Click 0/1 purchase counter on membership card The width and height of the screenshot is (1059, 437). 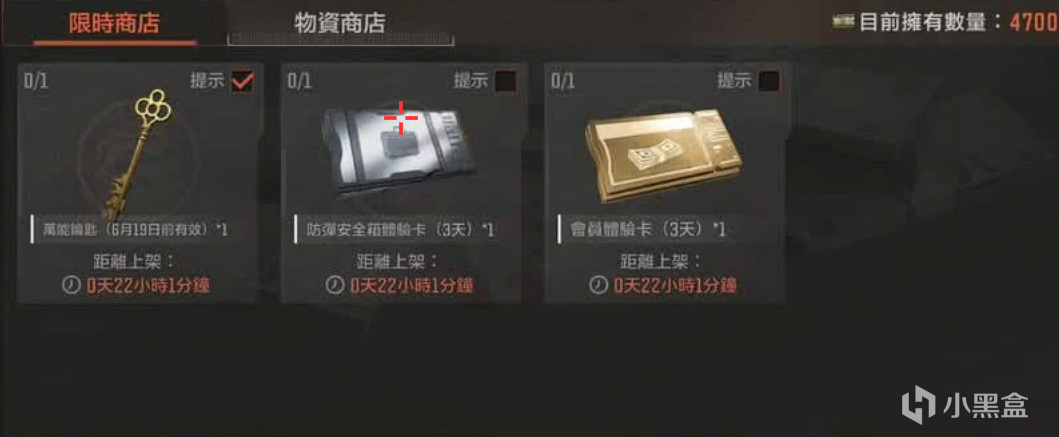[563, 82]
